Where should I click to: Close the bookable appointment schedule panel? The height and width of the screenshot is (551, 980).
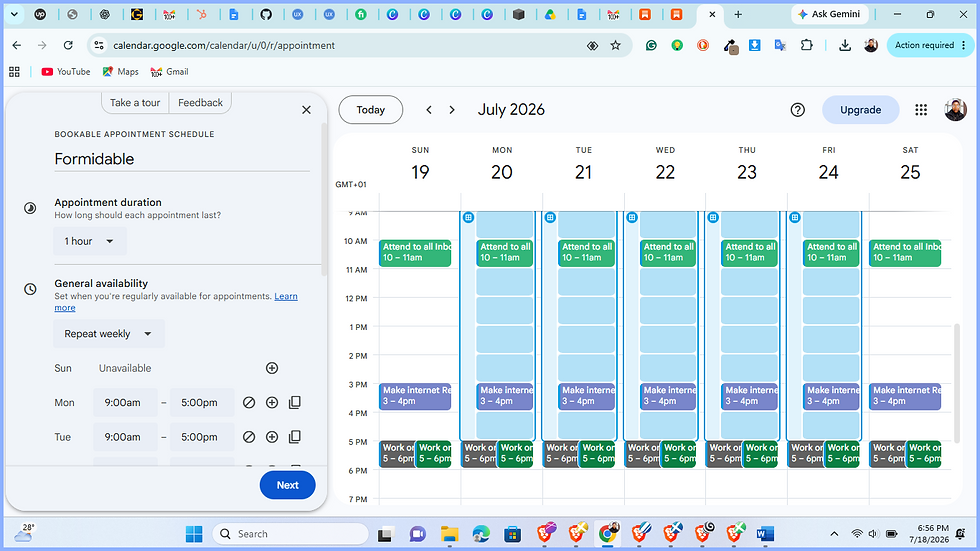[x=306, y=110]
